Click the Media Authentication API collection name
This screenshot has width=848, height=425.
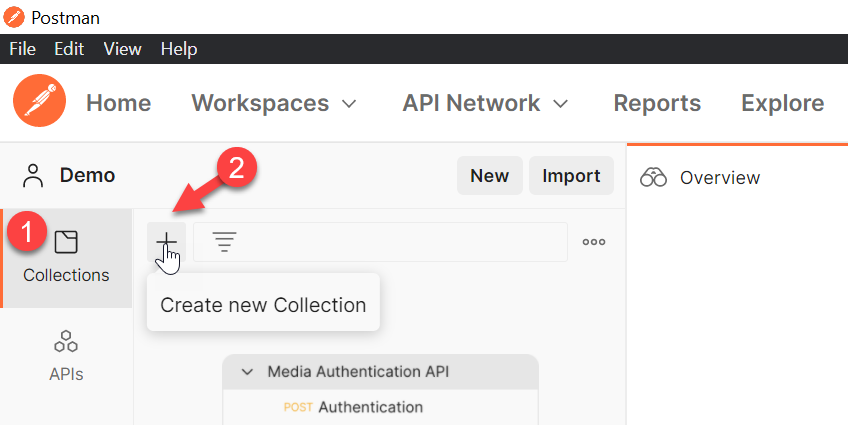[358, 372]
